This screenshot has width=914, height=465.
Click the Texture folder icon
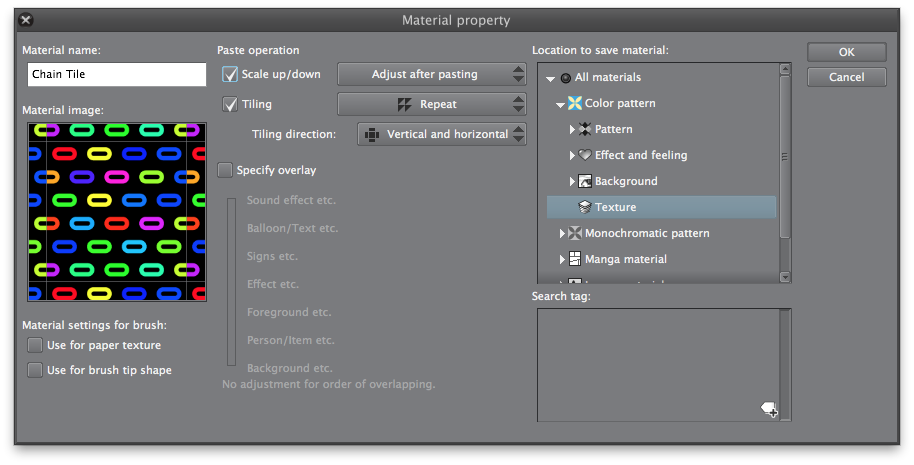click(585, 207)
